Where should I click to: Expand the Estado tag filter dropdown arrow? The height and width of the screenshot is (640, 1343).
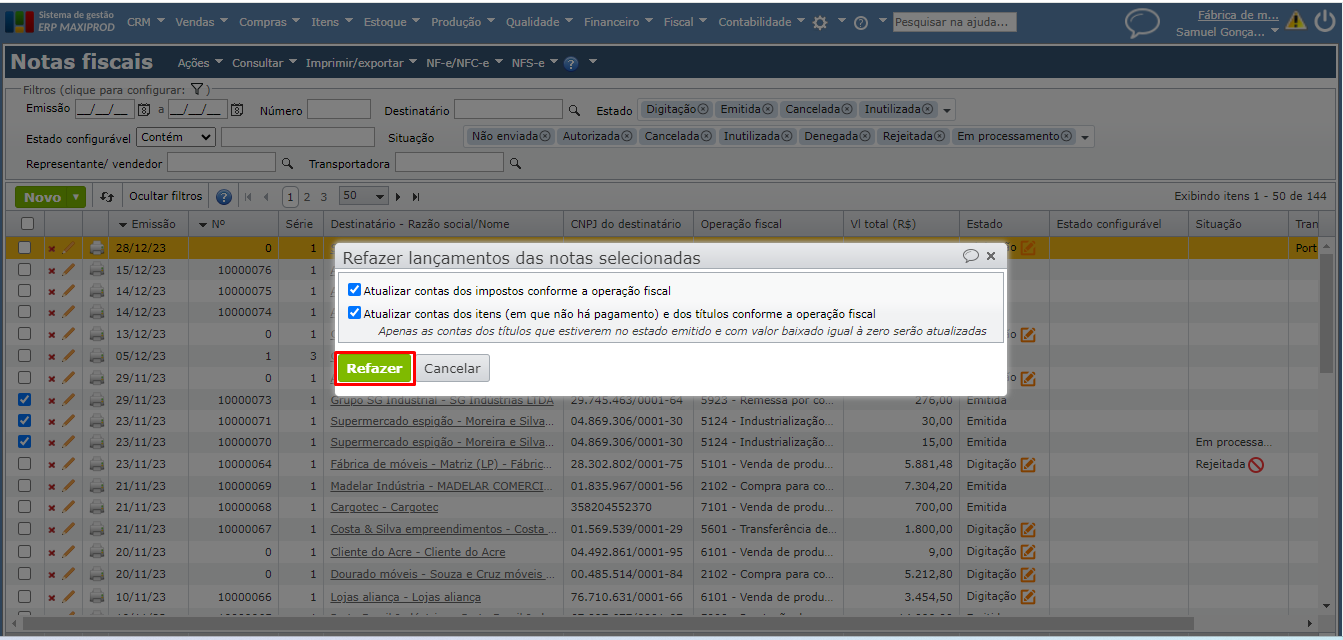tap(948, 110)
